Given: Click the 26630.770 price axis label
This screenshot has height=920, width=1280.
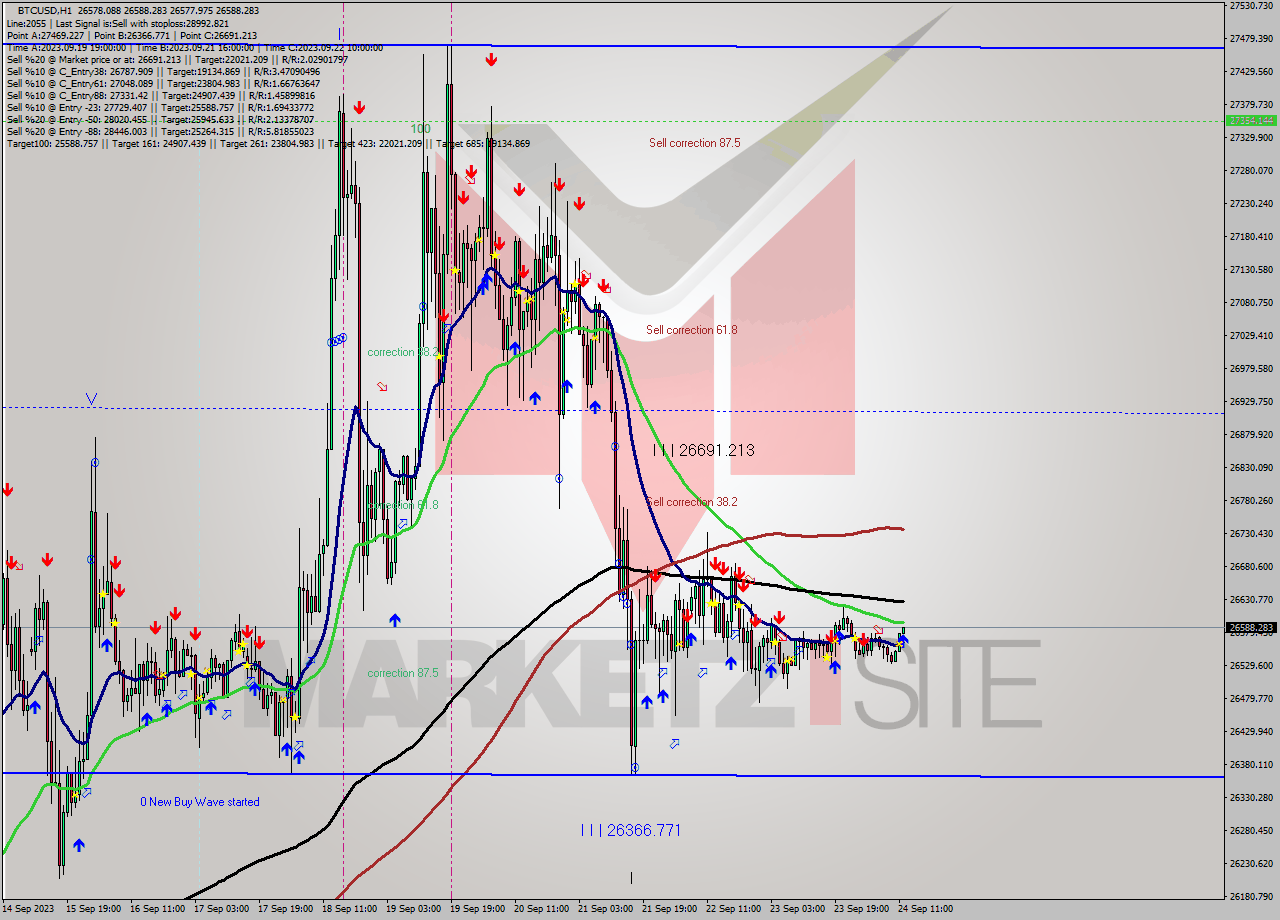Looking at the screenshot, I should tap(1251, 599).
